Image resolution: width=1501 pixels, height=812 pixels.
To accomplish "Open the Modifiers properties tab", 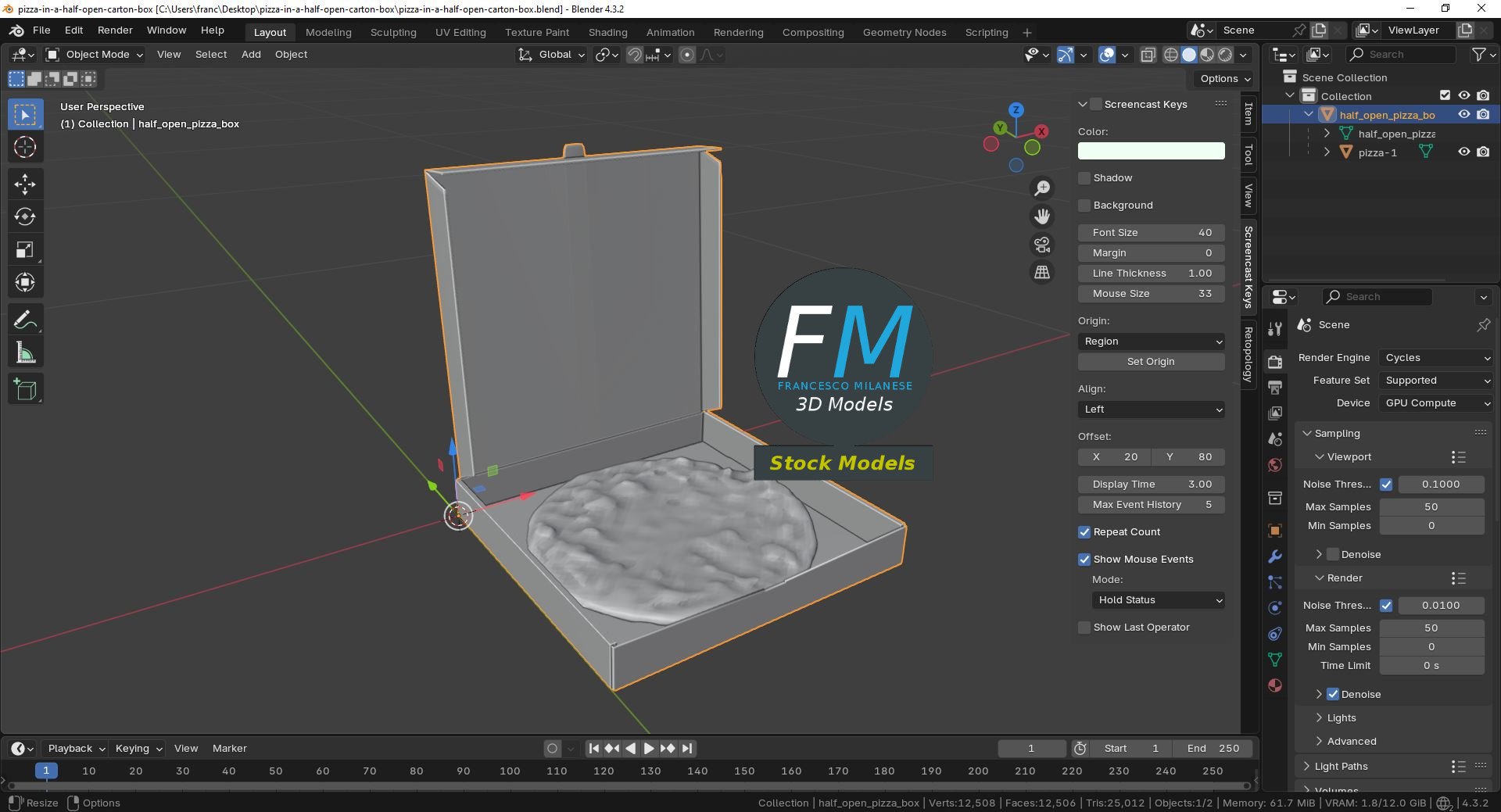I will 1275,556.
